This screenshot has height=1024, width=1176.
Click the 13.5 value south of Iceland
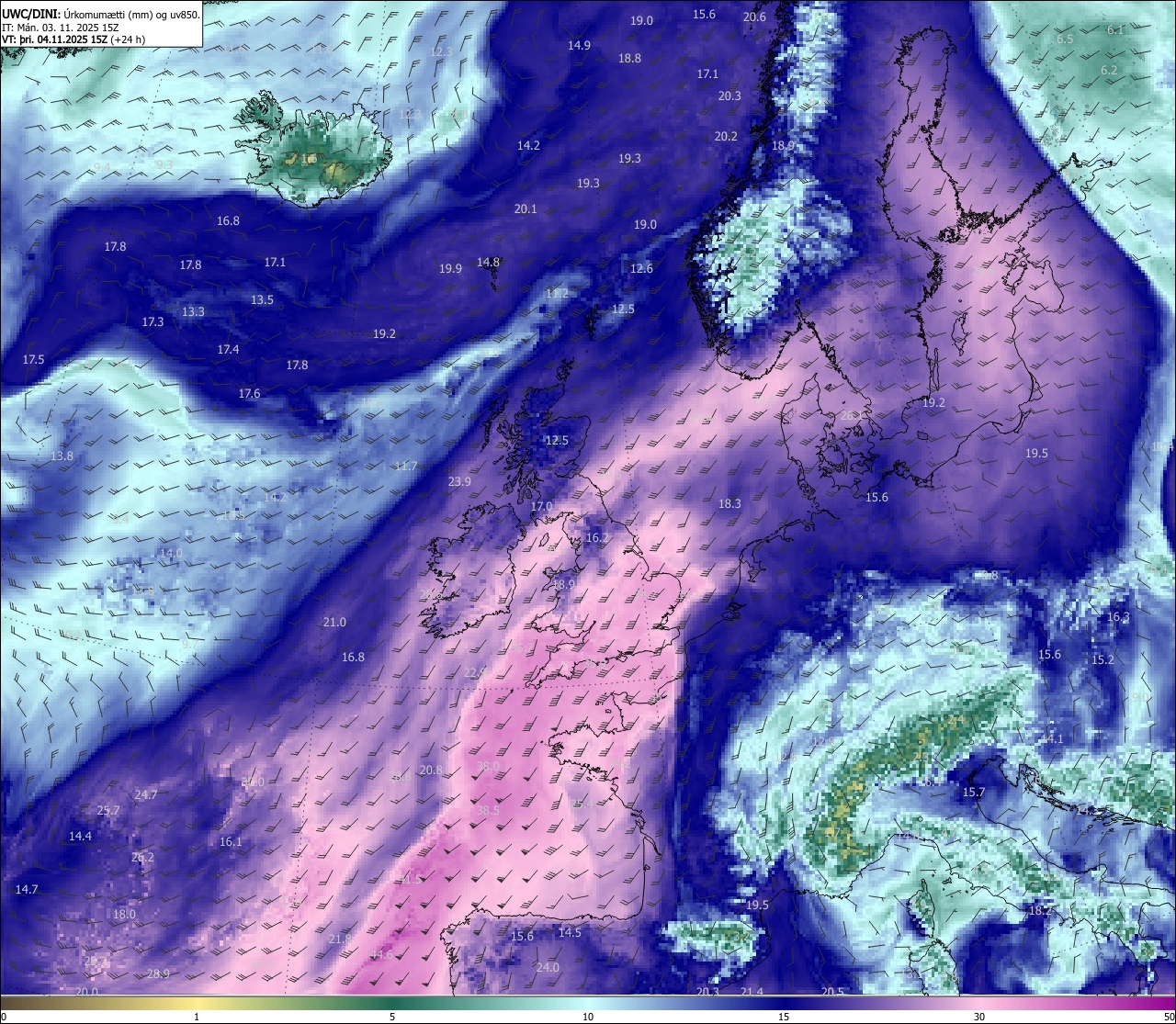(262, 300)
